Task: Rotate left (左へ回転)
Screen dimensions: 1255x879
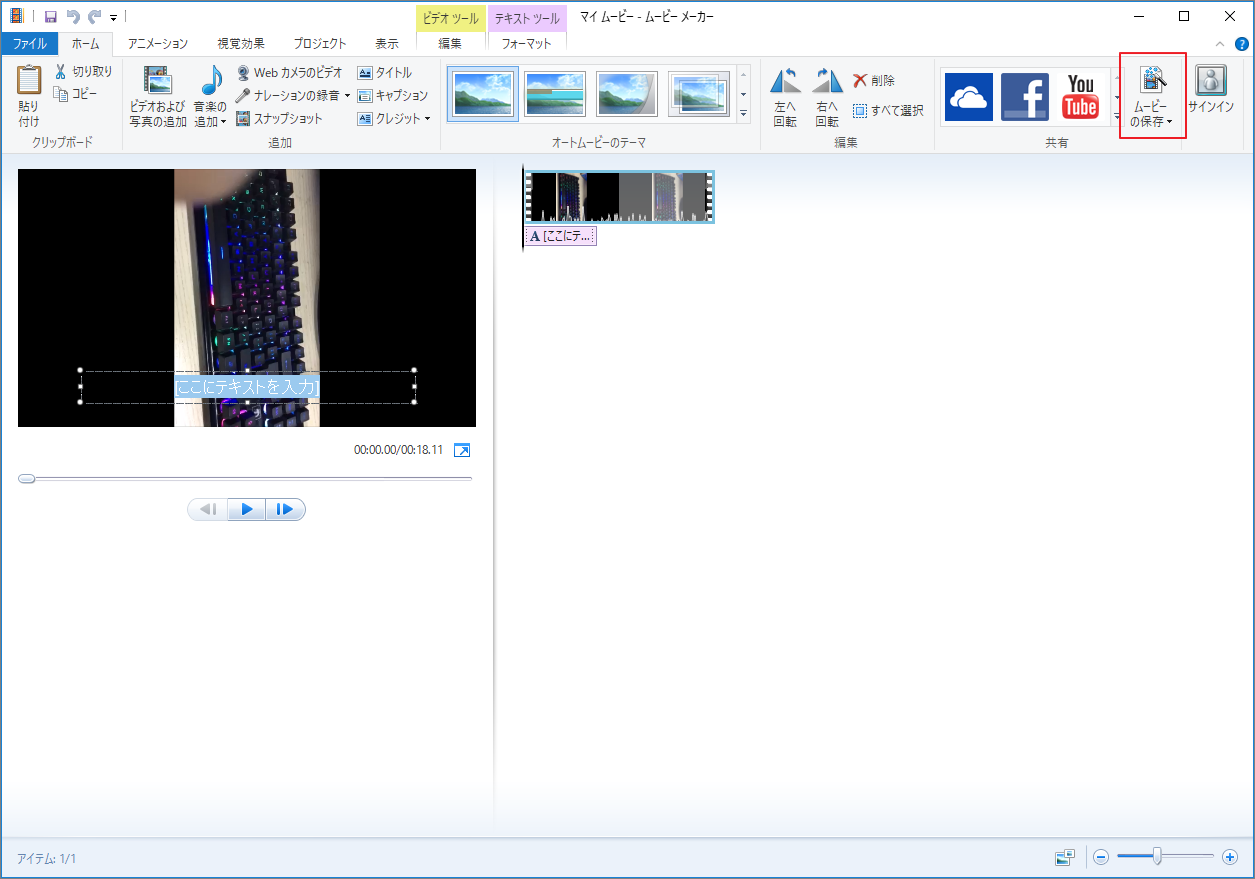Action: point(786,97)
